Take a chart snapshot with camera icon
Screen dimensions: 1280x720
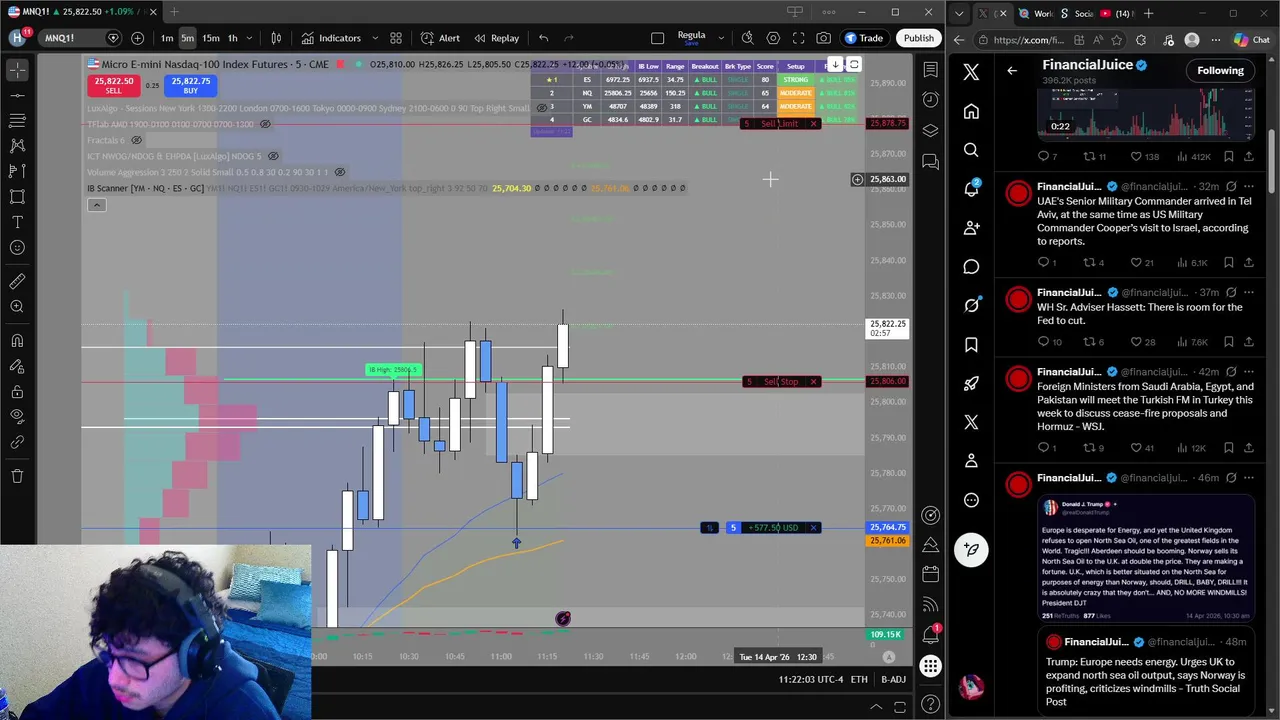click(823, 38)
